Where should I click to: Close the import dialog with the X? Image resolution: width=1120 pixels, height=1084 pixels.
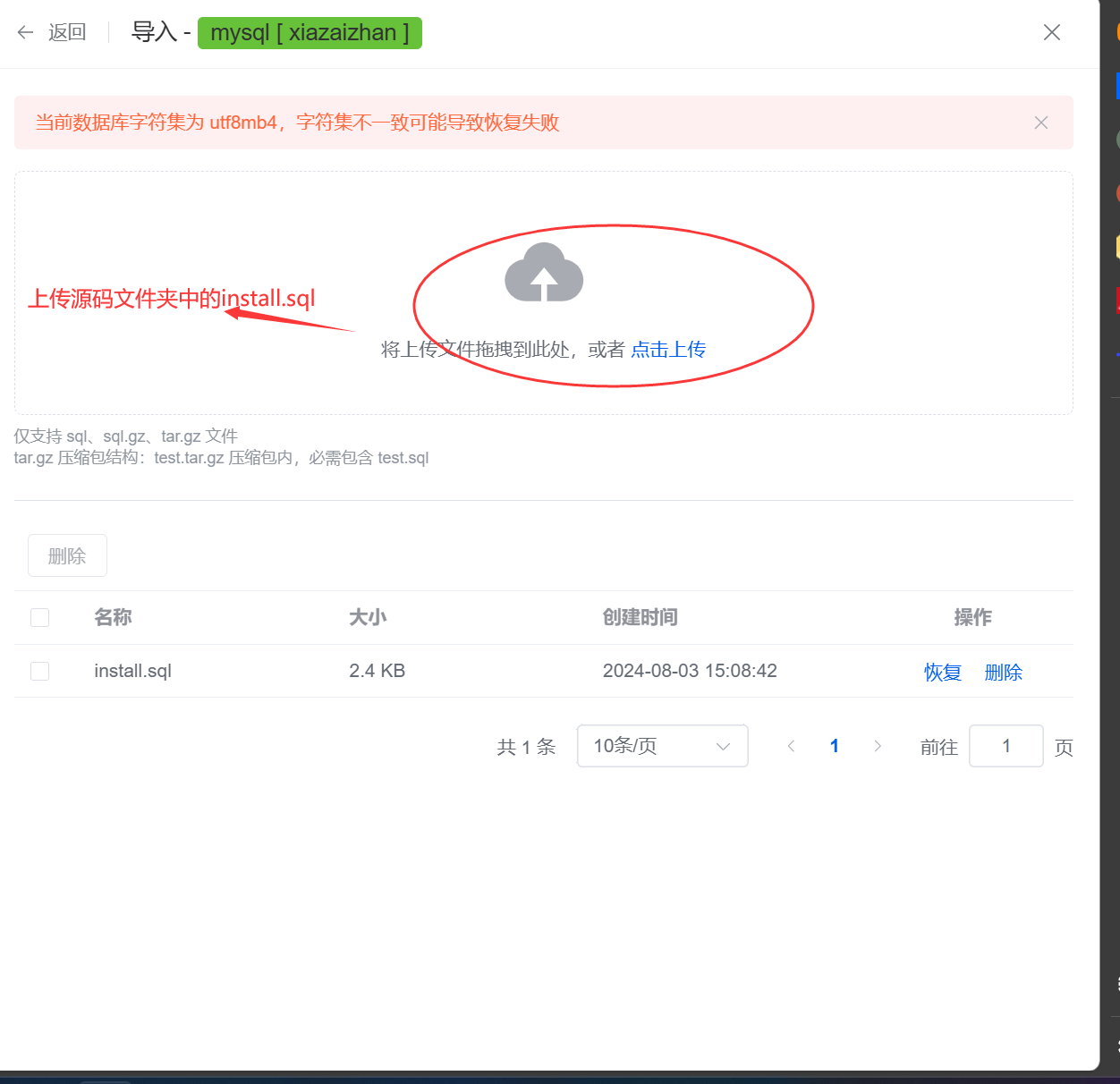click(x=1052, y=33)
